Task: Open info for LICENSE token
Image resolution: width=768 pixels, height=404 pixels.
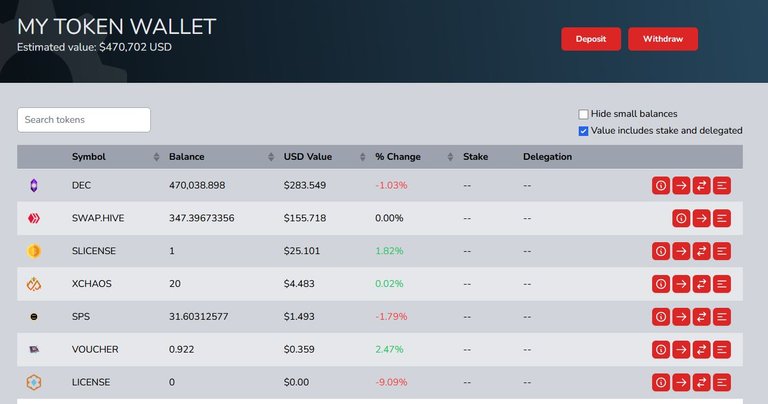Action: (x=661, y=382)
